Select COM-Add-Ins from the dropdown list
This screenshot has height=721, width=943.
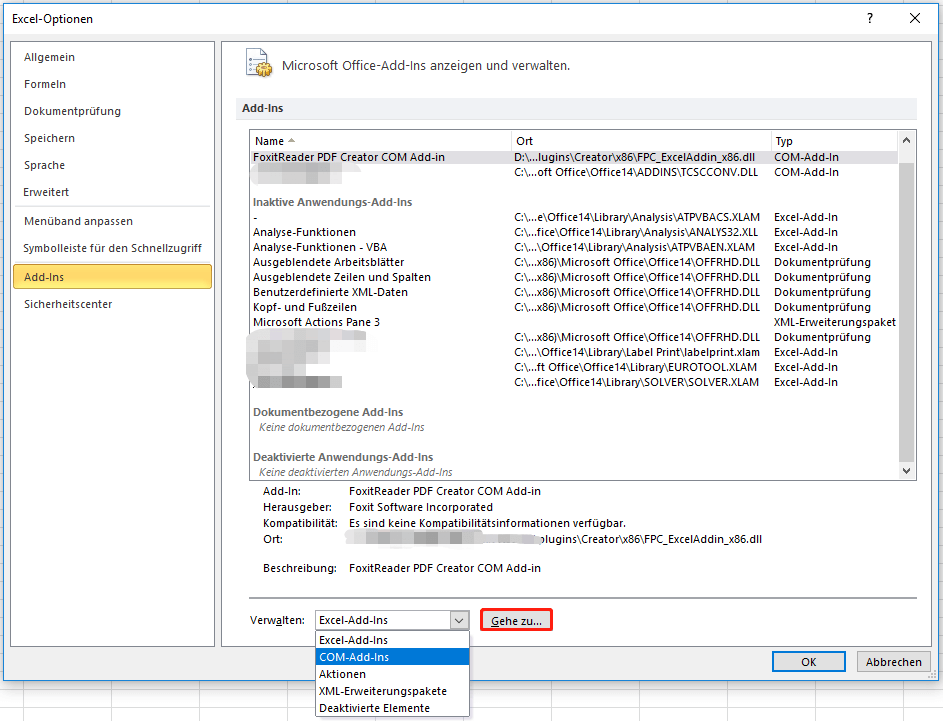pos(354,657)
